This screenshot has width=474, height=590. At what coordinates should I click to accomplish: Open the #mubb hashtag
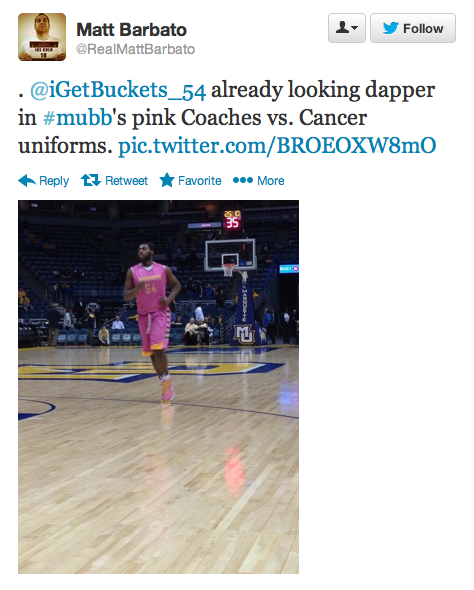click(x=77, y=118)
